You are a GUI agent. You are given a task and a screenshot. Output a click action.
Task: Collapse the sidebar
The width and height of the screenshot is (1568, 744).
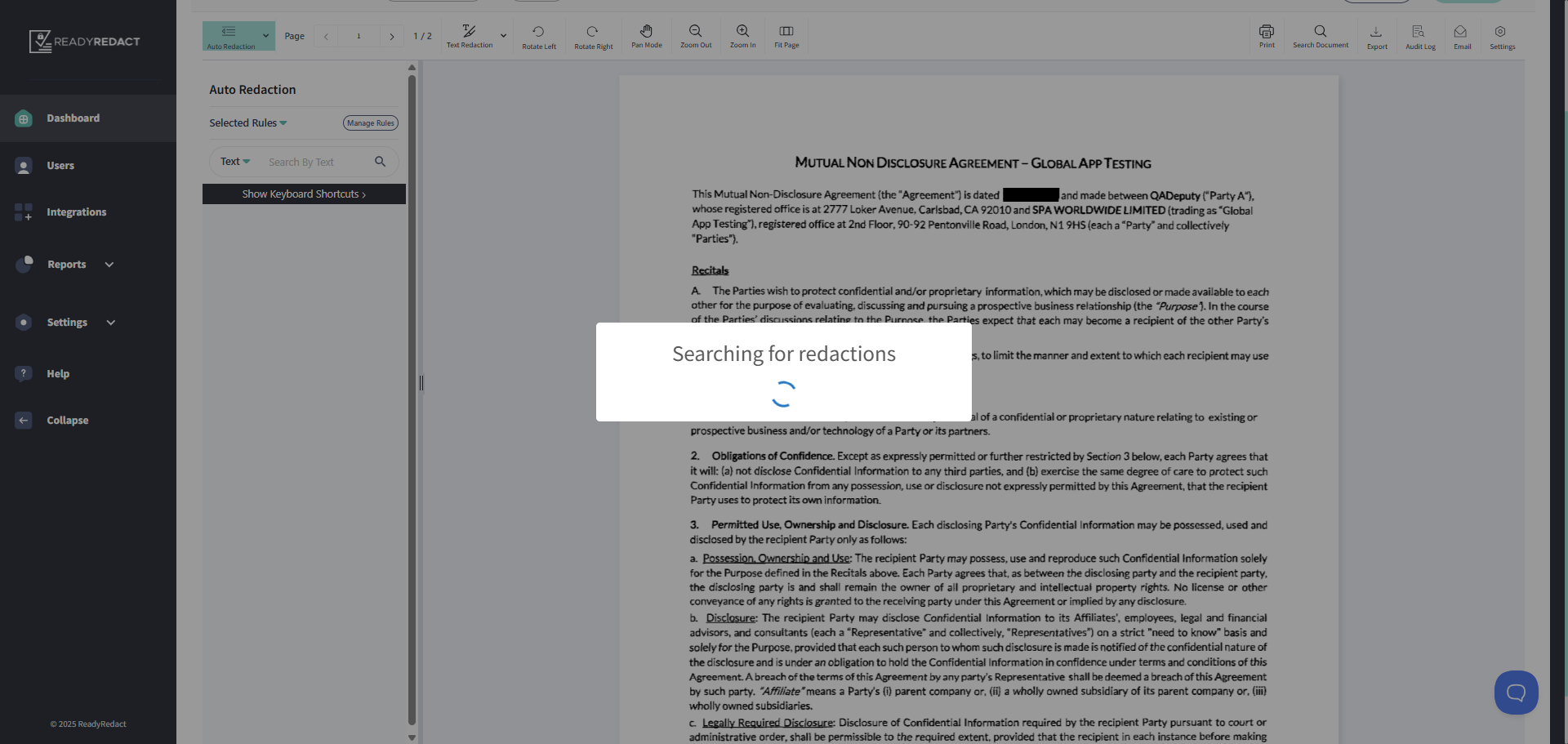pyautogui.click(x=88, y=421)
